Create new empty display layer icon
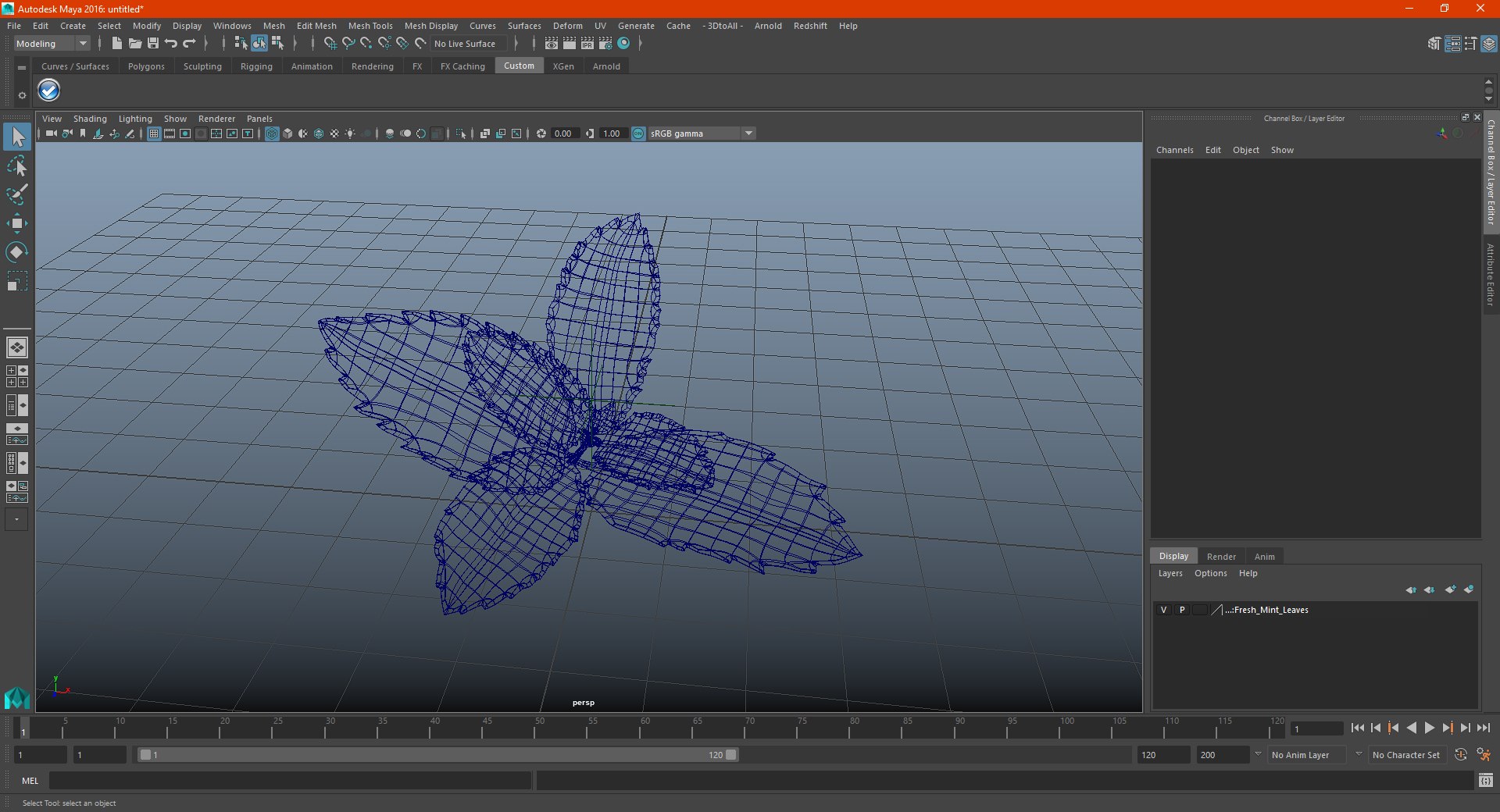Screen dimensions: 1500x812 point(1451,589)
